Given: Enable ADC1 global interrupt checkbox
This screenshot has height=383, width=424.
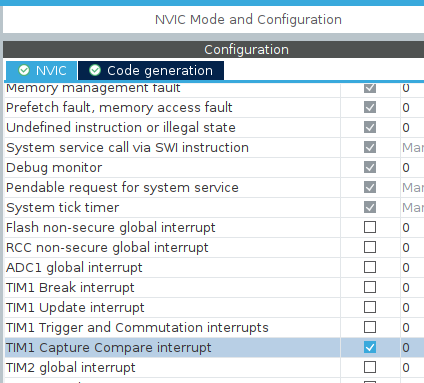Looking at the screenshot, I should pos(370,267).
